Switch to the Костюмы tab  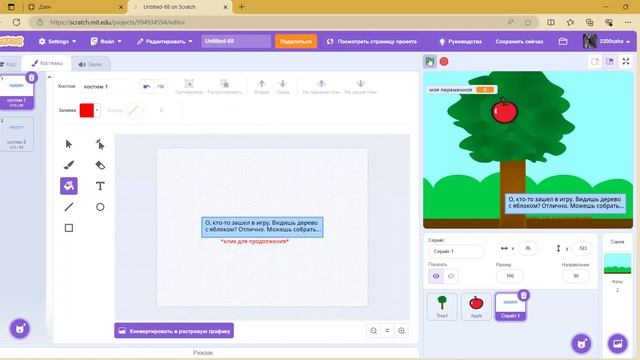[47, 63]
